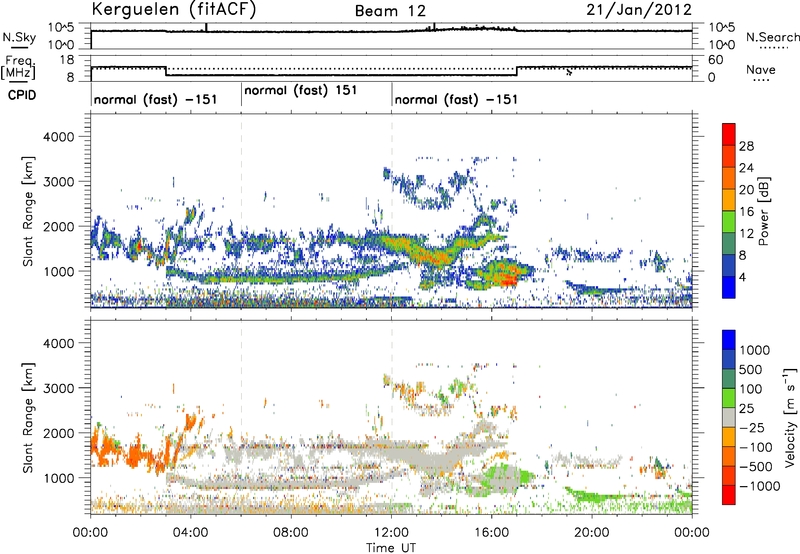Click the '20:00' time axis label
800x554 pixels.
tap(592, 533)
